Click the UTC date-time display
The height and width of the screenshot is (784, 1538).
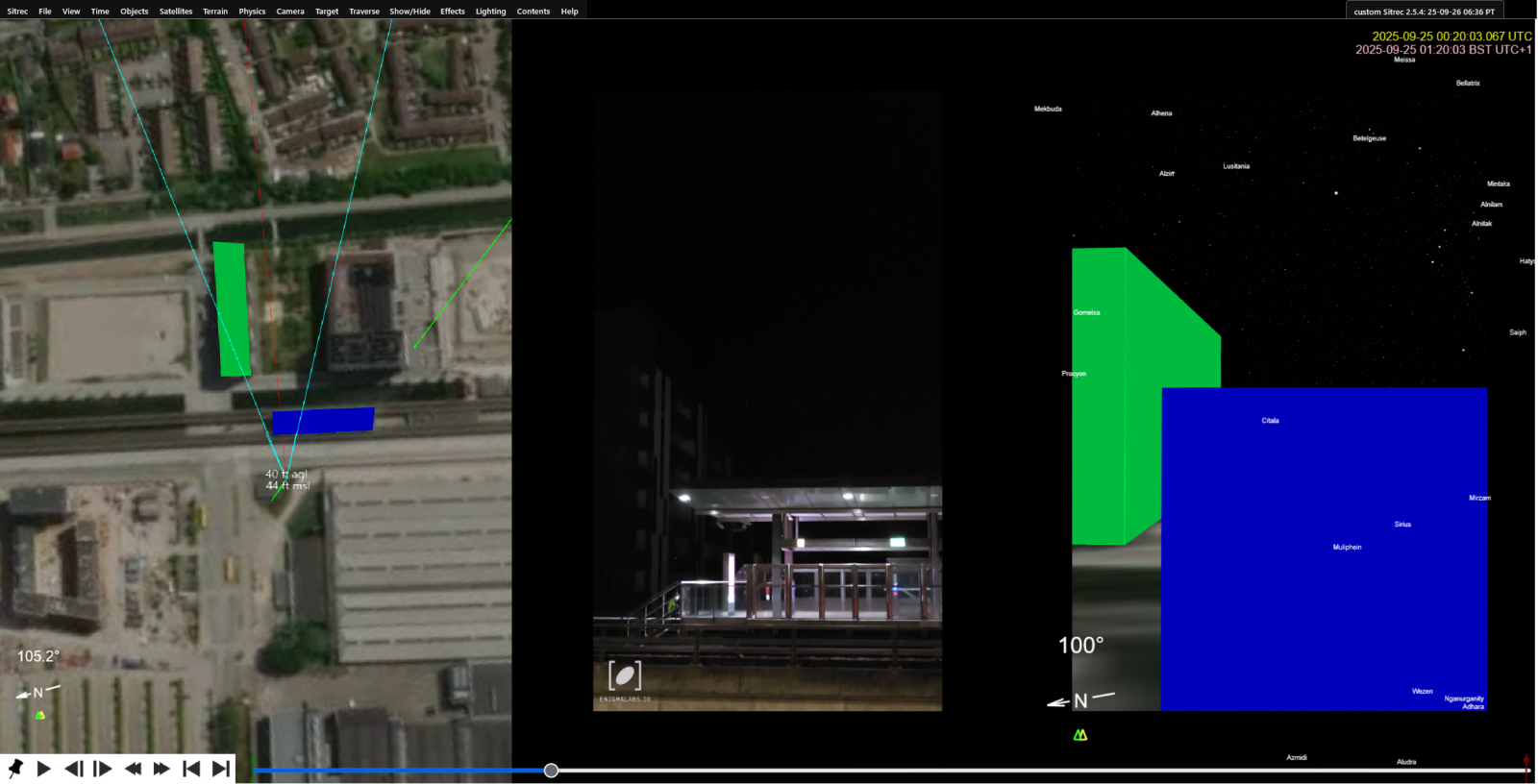pyautogui.click(x=1451, y=37)
